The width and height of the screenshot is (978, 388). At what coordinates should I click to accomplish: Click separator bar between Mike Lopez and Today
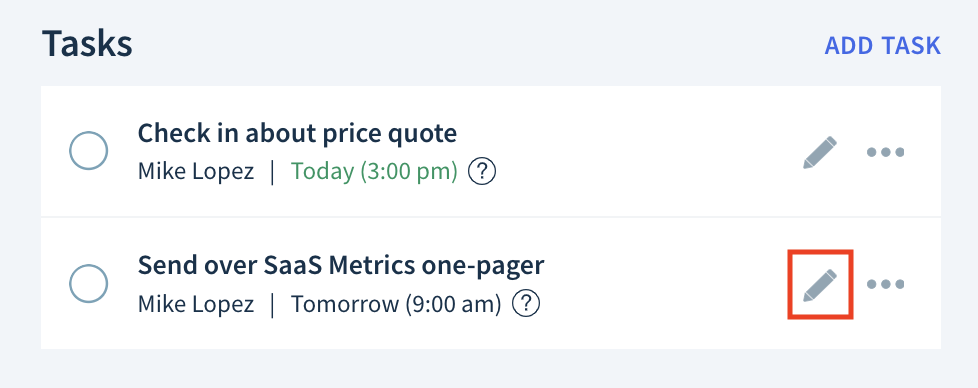(273, 172)
